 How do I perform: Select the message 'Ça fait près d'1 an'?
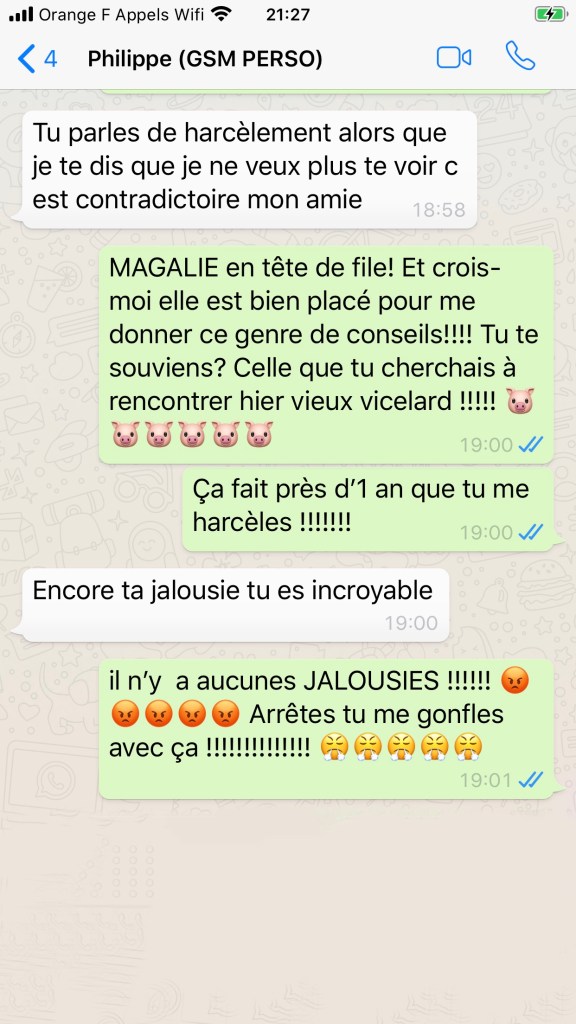point(368,509)
